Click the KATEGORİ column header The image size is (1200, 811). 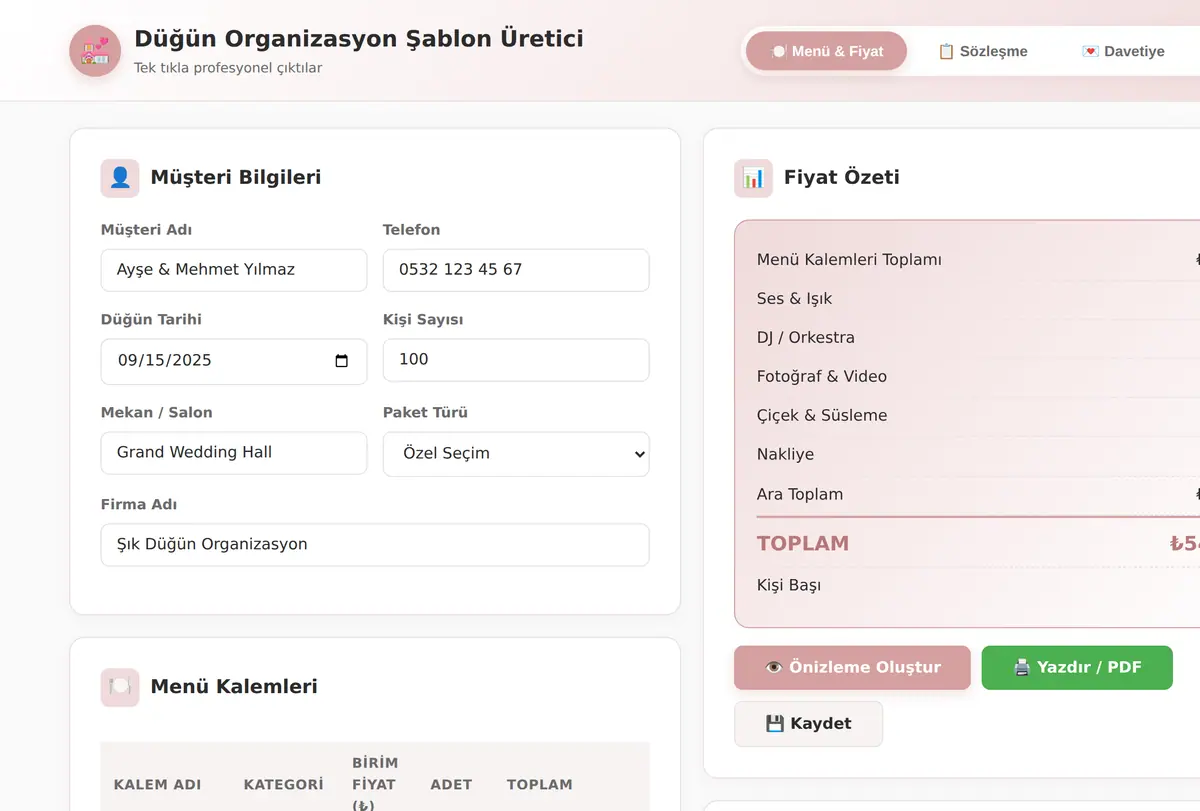point(283,785)
